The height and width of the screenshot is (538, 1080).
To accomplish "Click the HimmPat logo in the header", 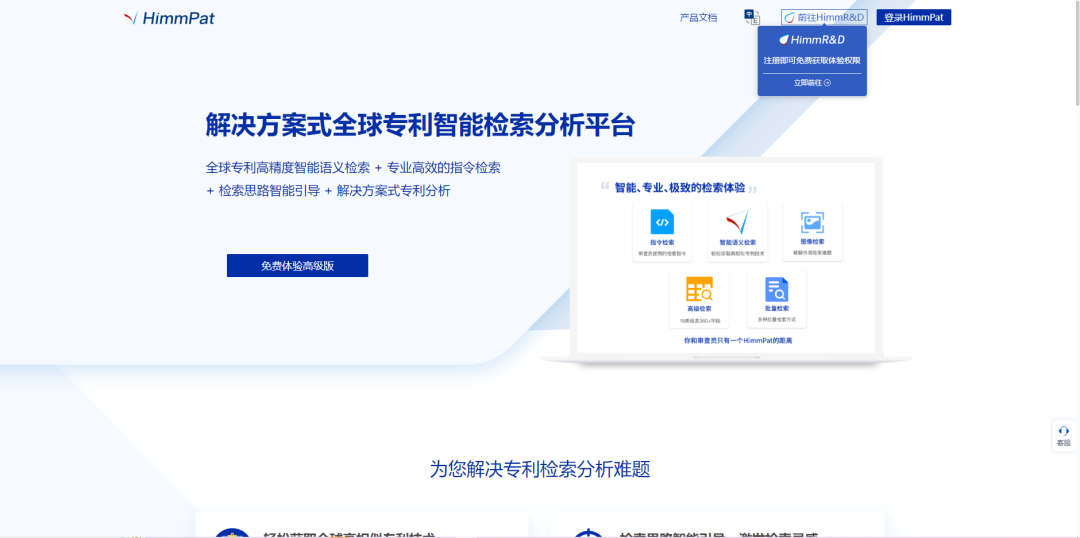I will (x=169, y=18).
